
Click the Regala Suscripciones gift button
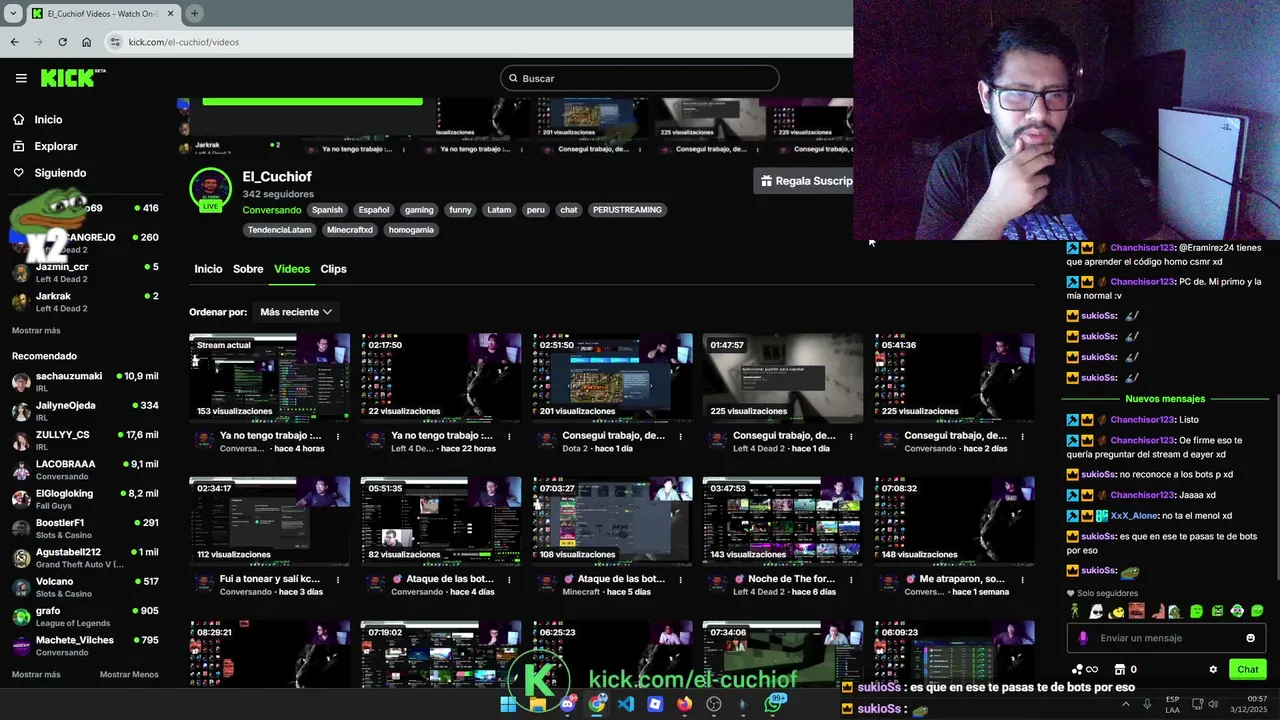(x=806, y=181)
